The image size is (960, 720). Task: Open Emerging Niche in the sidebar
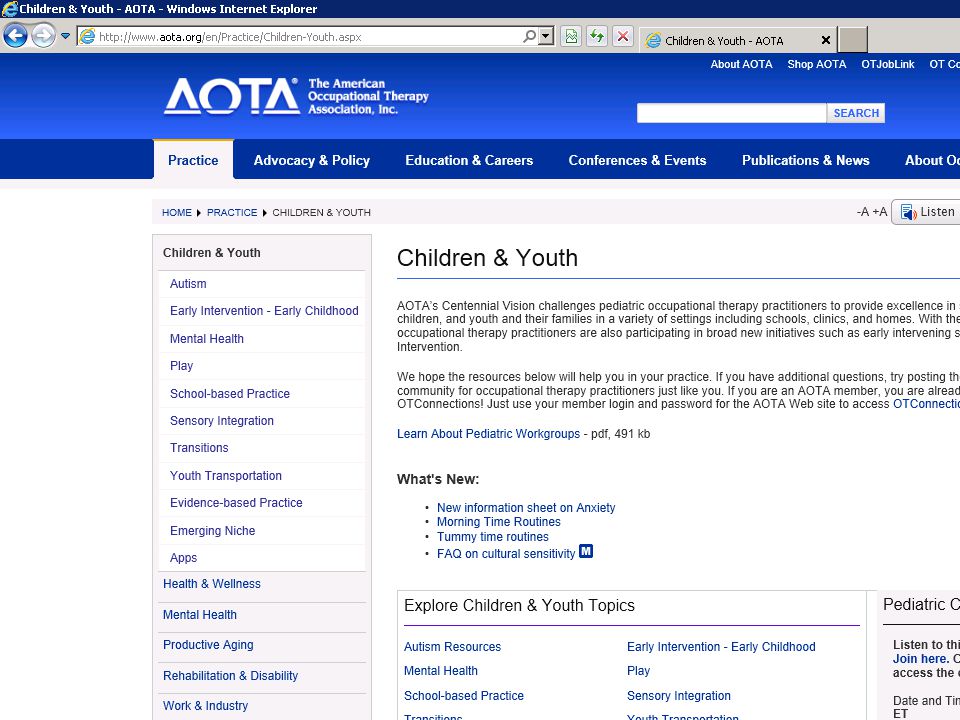coord(212,531)
